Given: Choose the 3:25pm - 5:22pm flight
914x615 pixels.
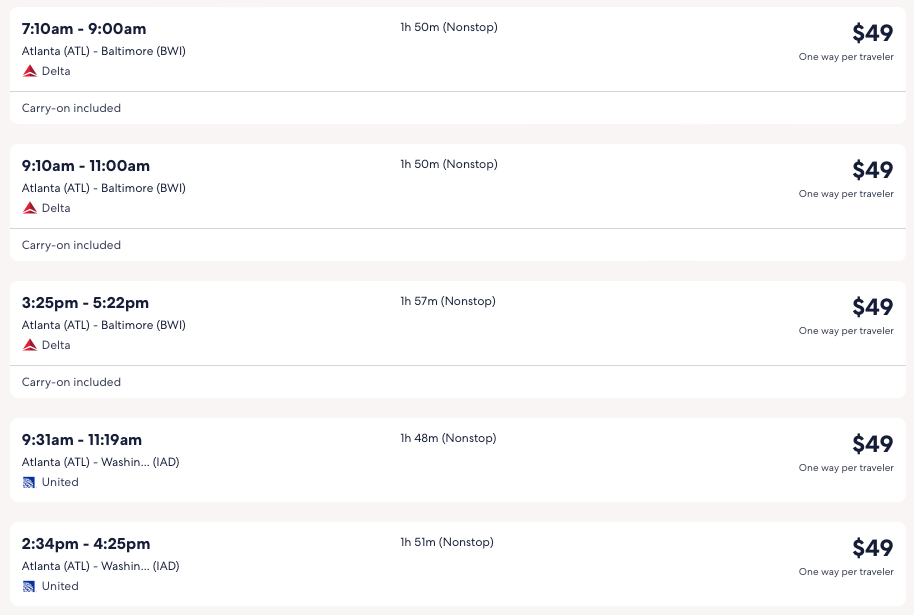Looking at the screenshot, I should pos(85,303).
